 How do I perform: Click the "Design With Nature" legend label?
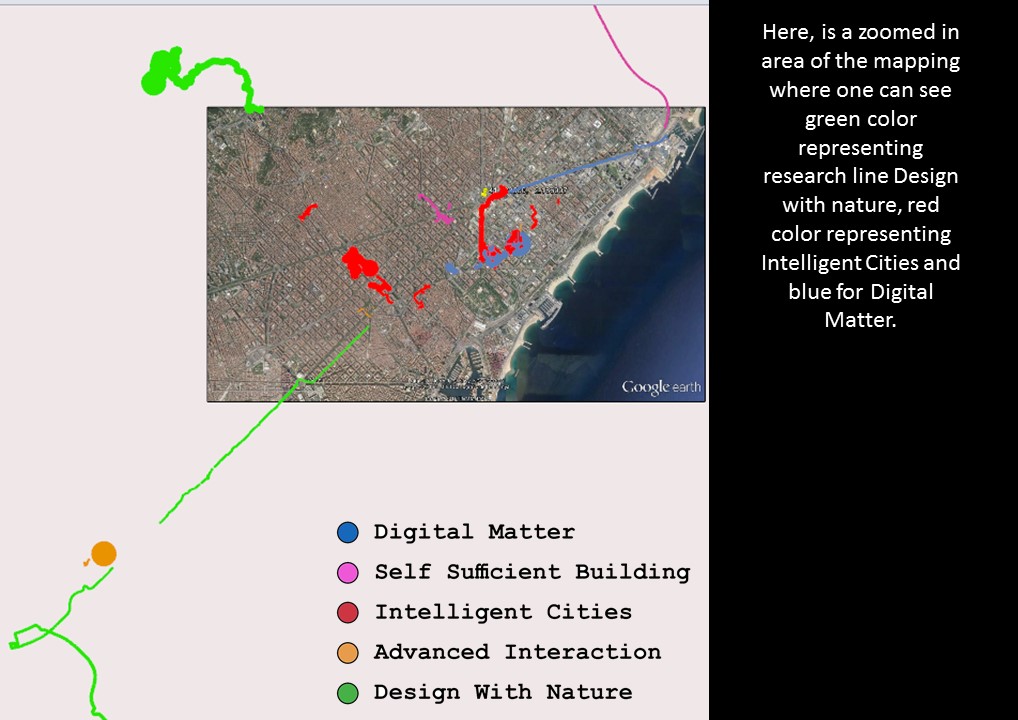tap(503, 692)
